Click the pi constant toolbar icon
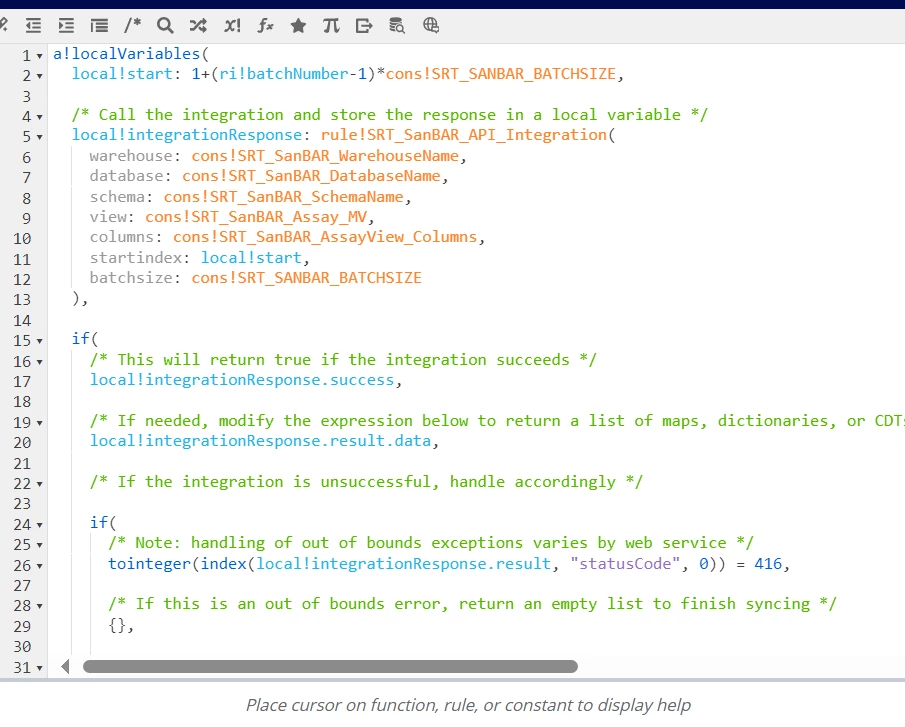This screenshot has height=727, width=905. pos(331,25)
